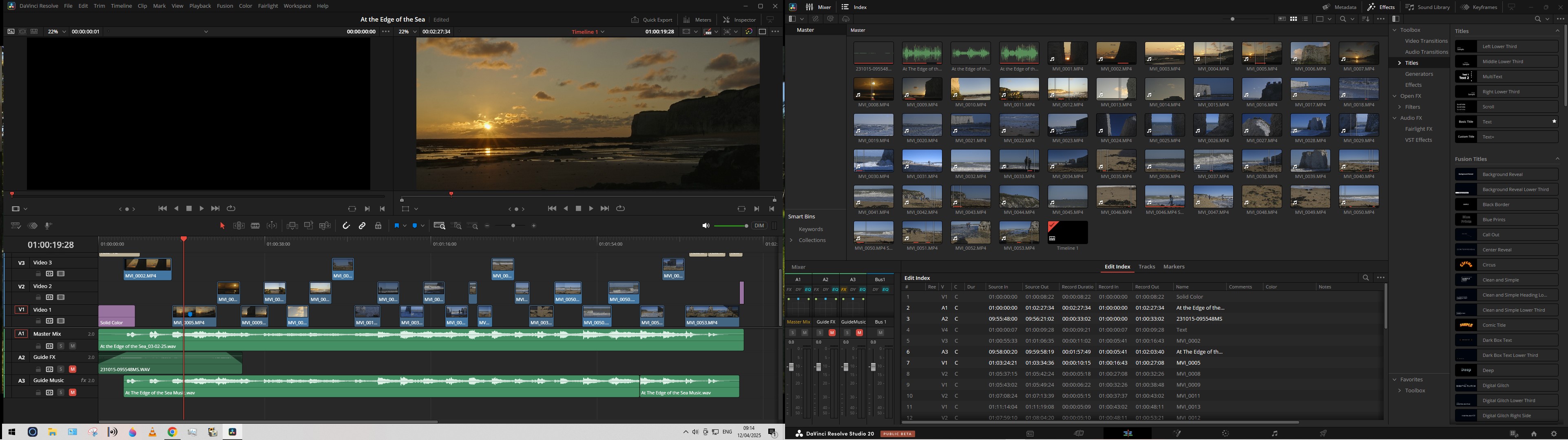Screen dimensions: 1568x440
Task: Go to the Deliver page rocket icon
Action: (1323, 434)
